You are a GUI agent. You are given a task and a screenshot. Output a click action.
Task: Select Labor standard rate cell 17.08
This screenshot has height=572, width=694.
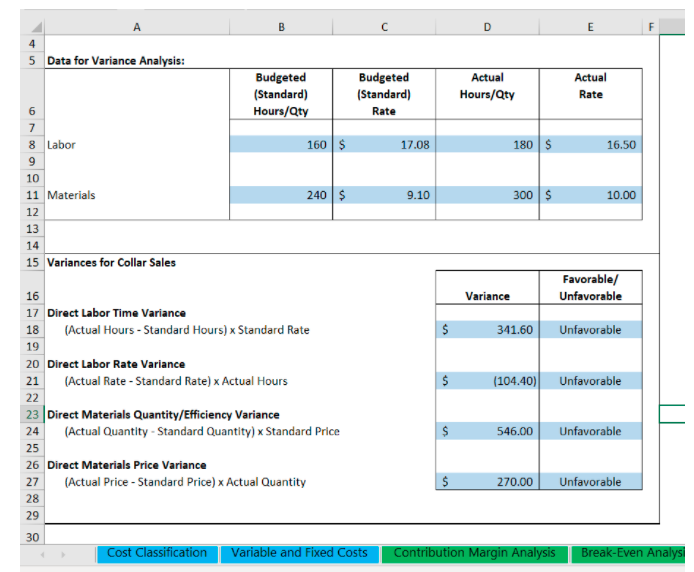point(384,145)
